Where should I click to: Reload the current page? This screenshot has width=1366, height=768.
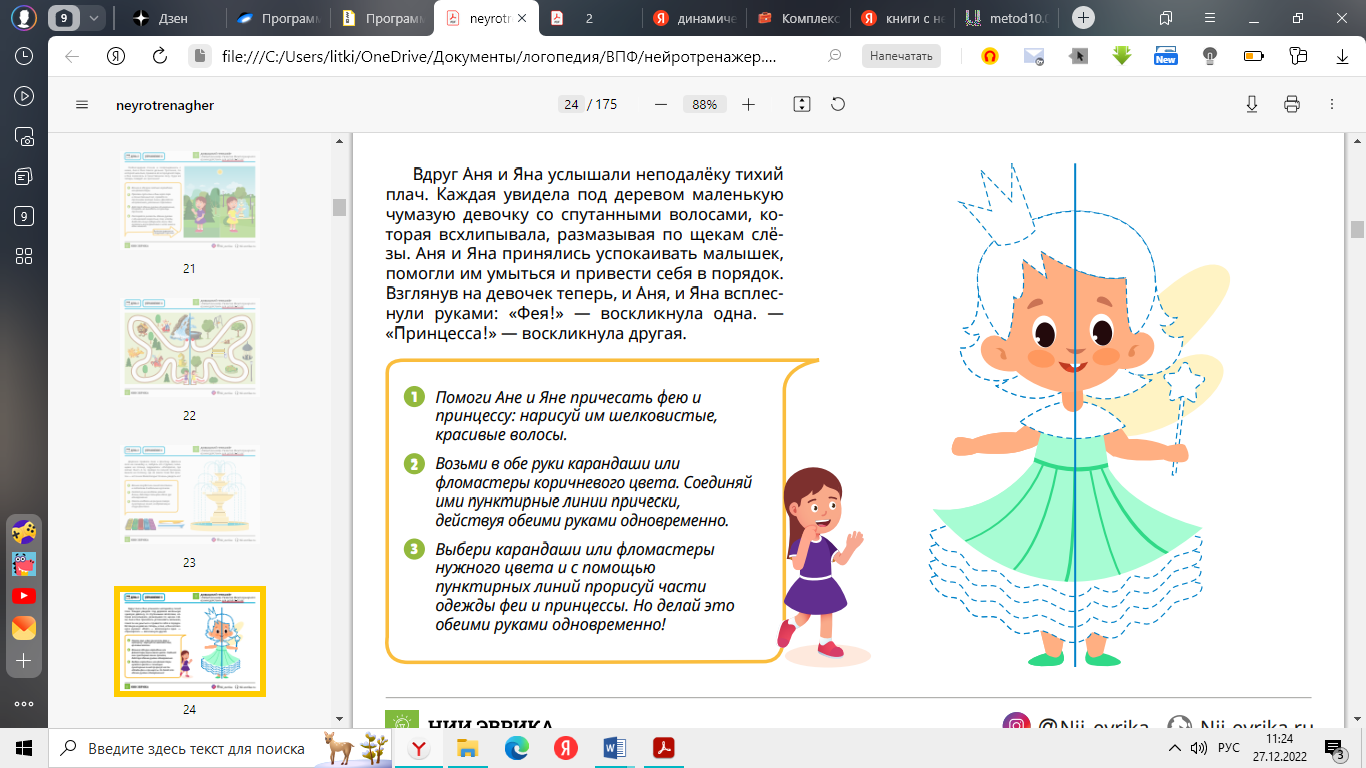tap(158, 57)
